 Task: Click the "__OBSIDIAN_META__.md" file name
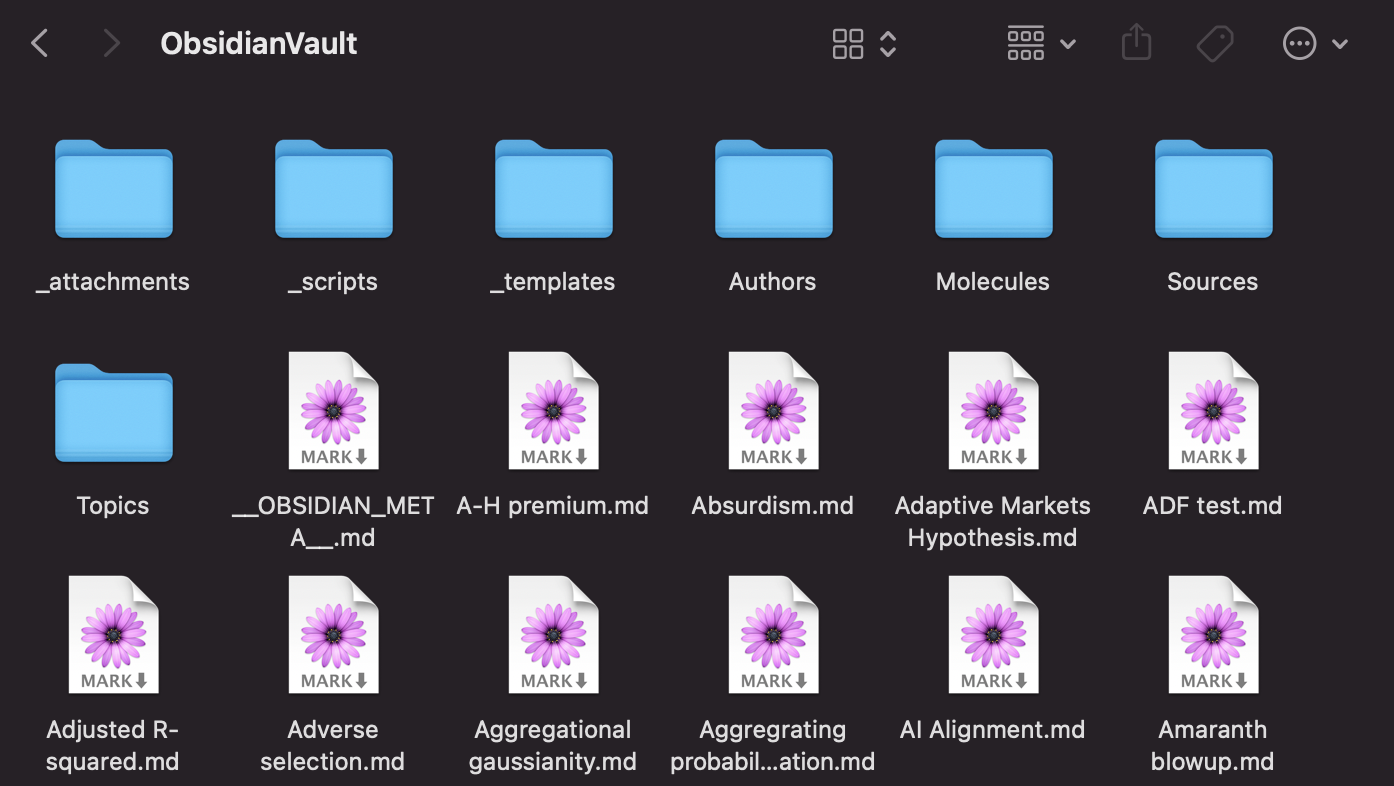pyautogui.click(x=333, y=521)
